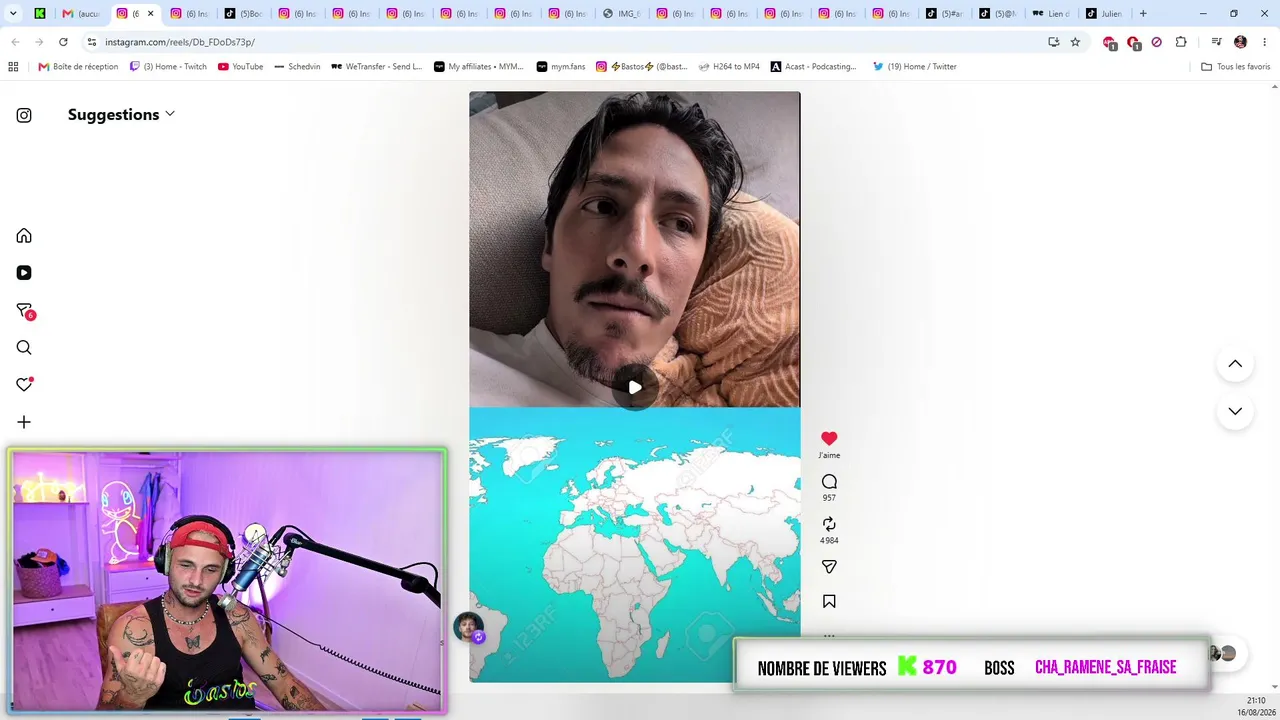Go back in browser history
The width and height of the screenshot is (1280, 720).
point(15,42)
